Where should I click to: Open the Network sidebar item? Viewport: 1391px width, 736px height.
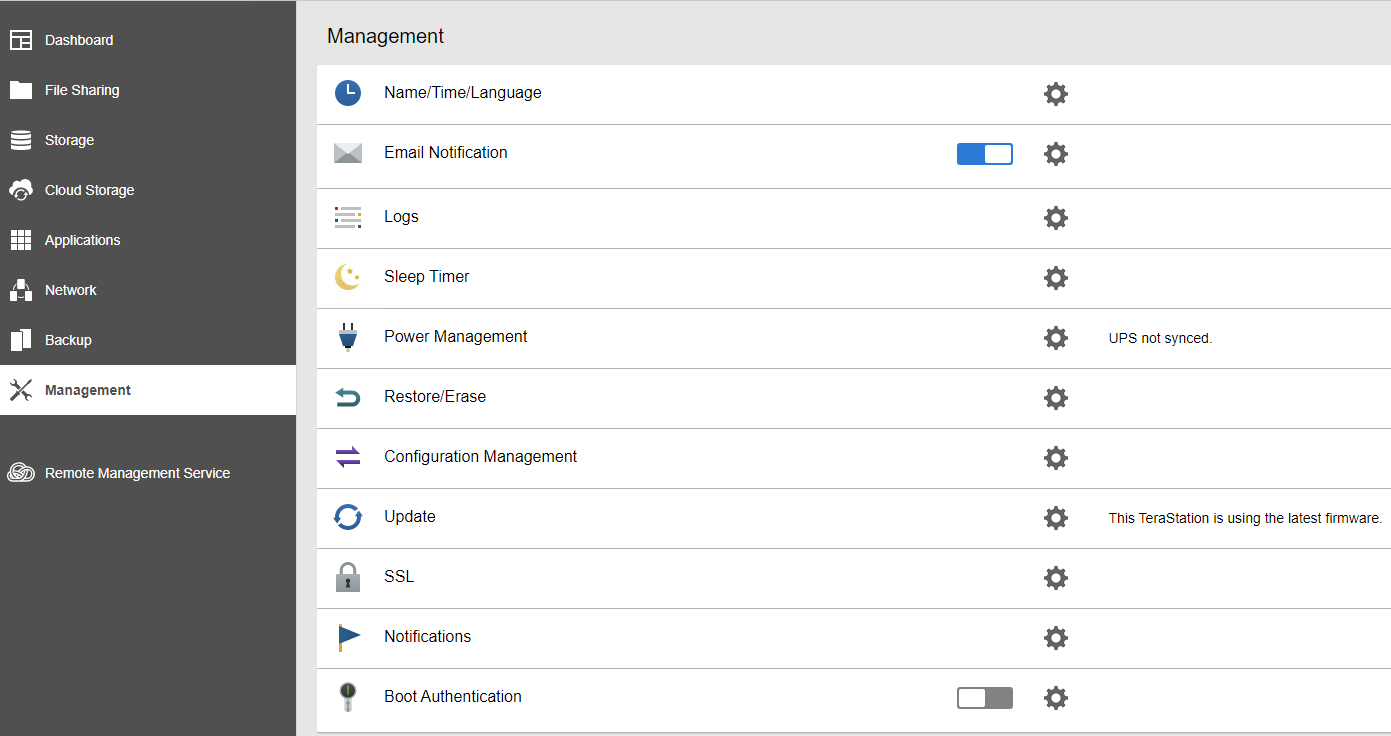click(71, 290)
